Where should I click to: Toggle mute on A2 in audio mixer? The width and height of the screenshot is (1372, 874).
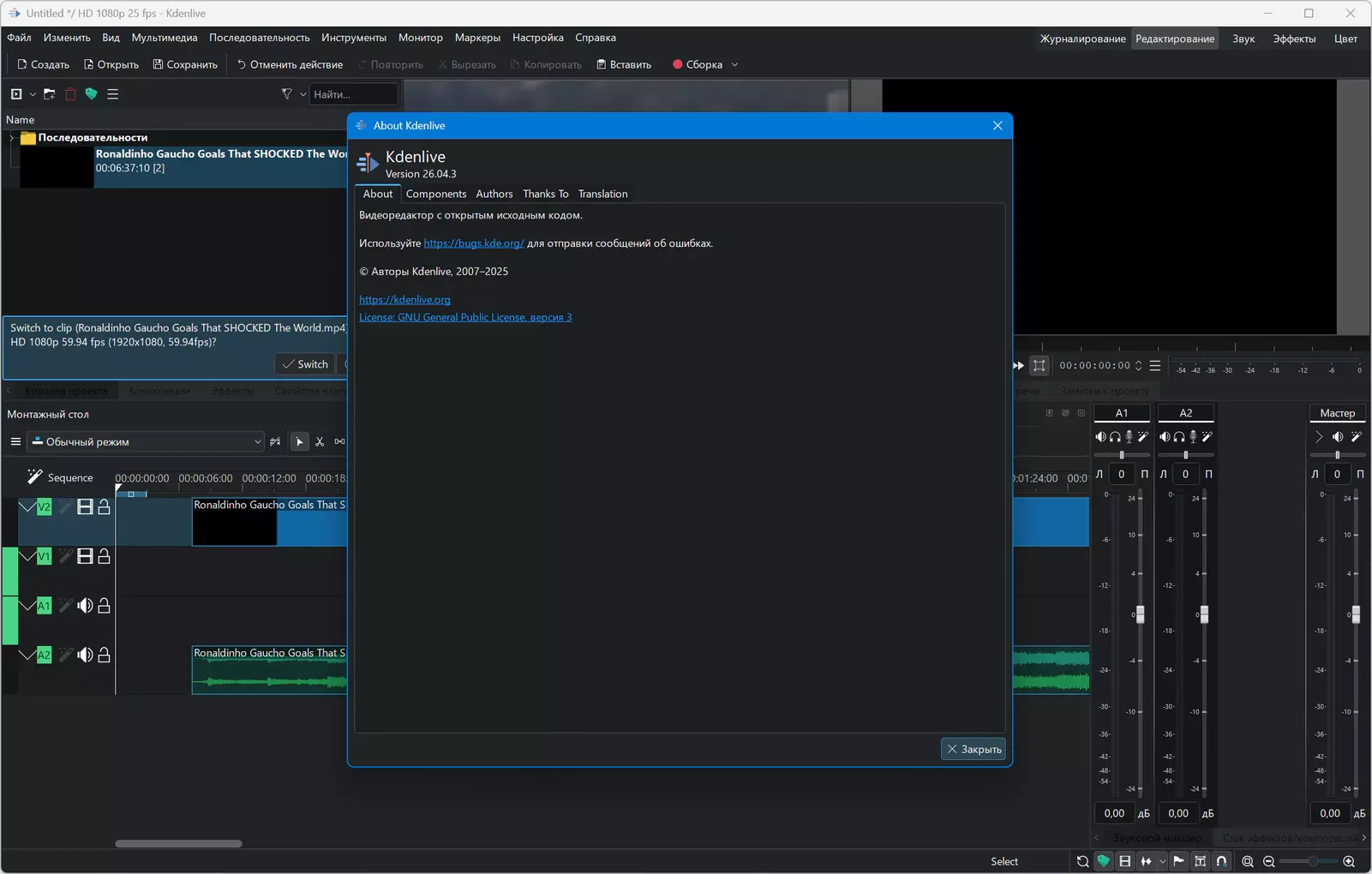click(x=1165, y=437)
